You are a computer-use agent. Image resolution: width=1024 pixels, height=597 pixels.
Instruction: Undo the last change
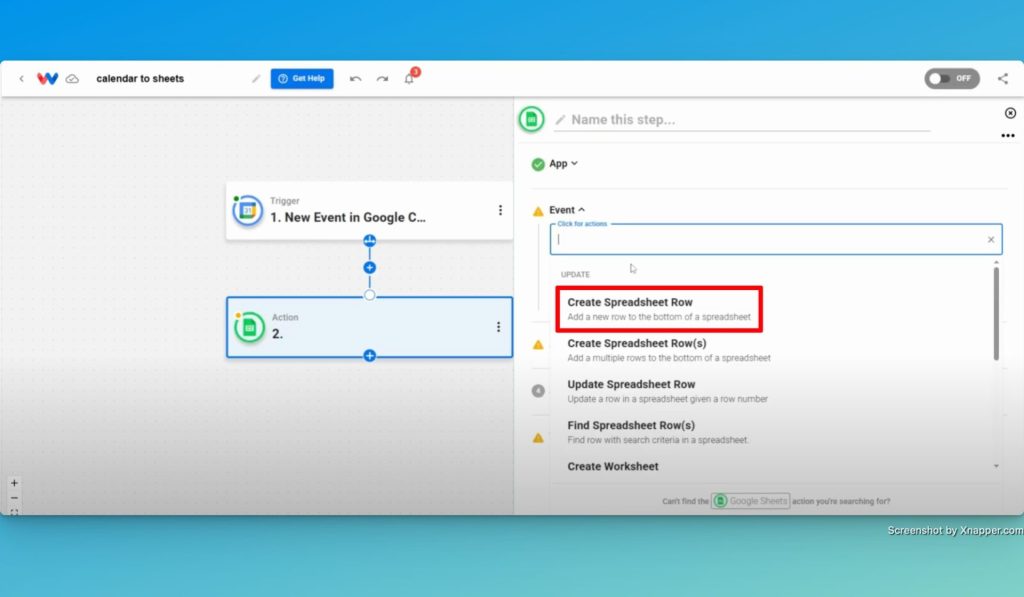(x=355, y=79)
